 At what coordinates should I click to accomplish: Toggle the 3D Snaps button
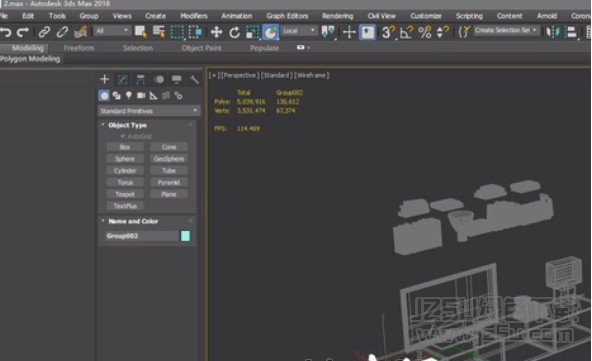388,32
